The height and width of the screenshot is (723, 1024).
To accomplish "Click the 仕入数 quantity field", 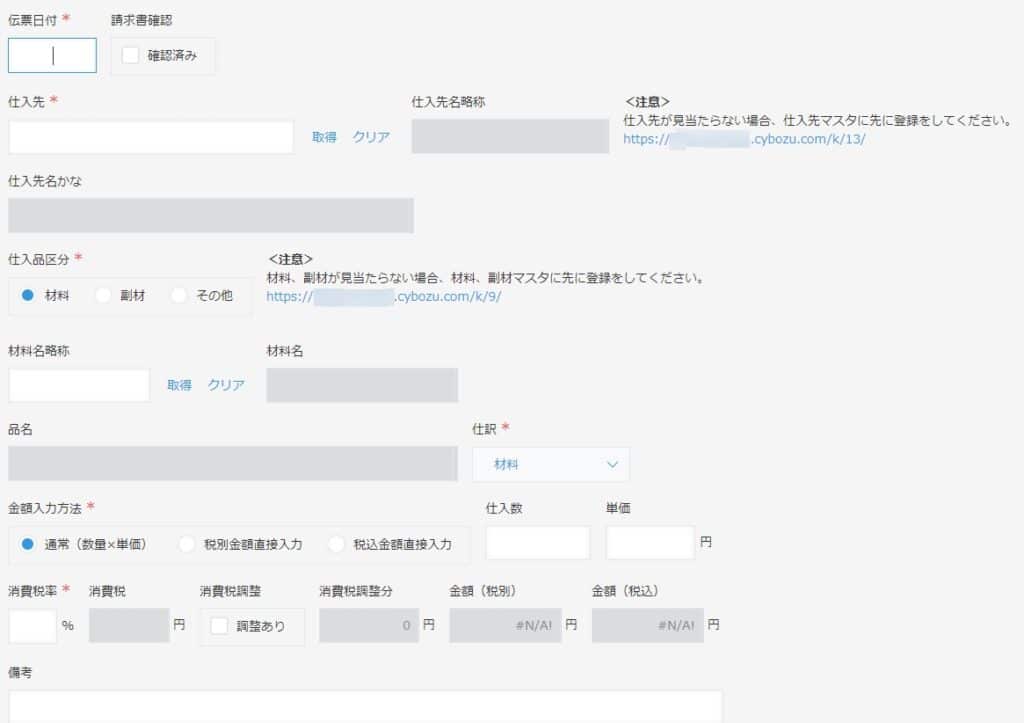I will 537,542.
